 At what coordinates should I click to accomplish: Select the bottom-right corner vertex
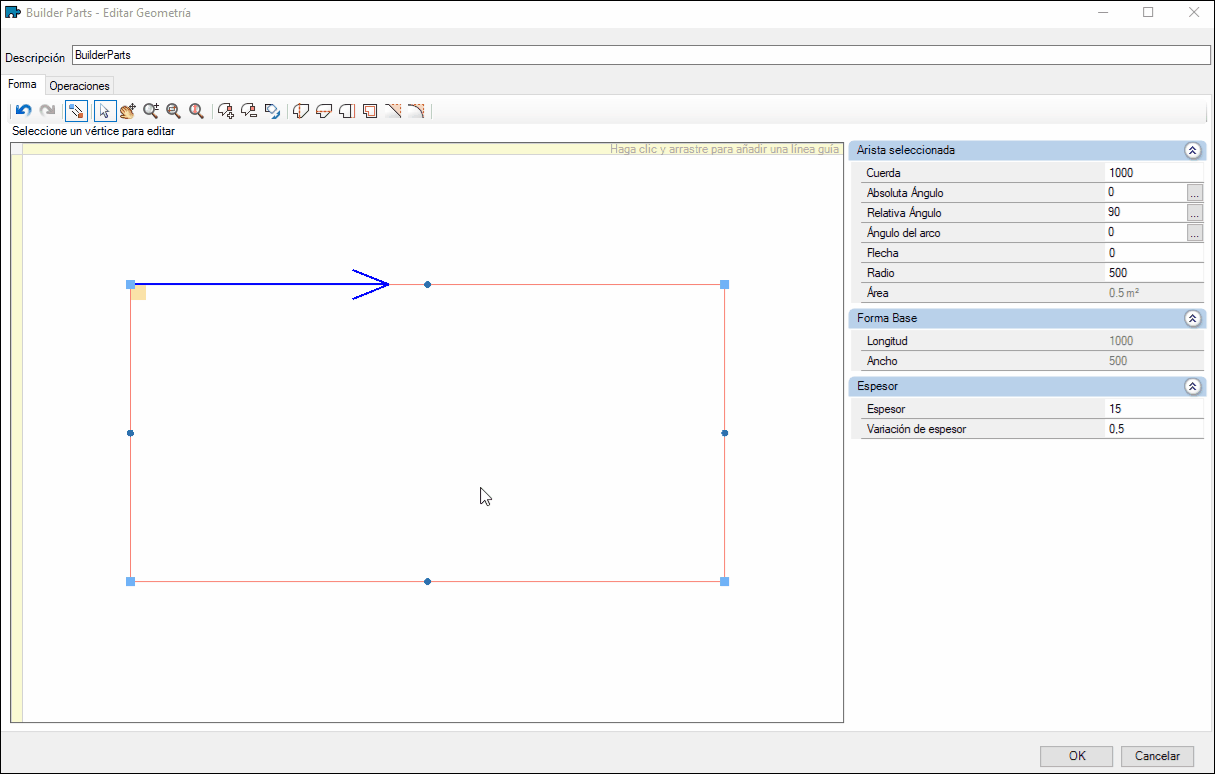724,581
